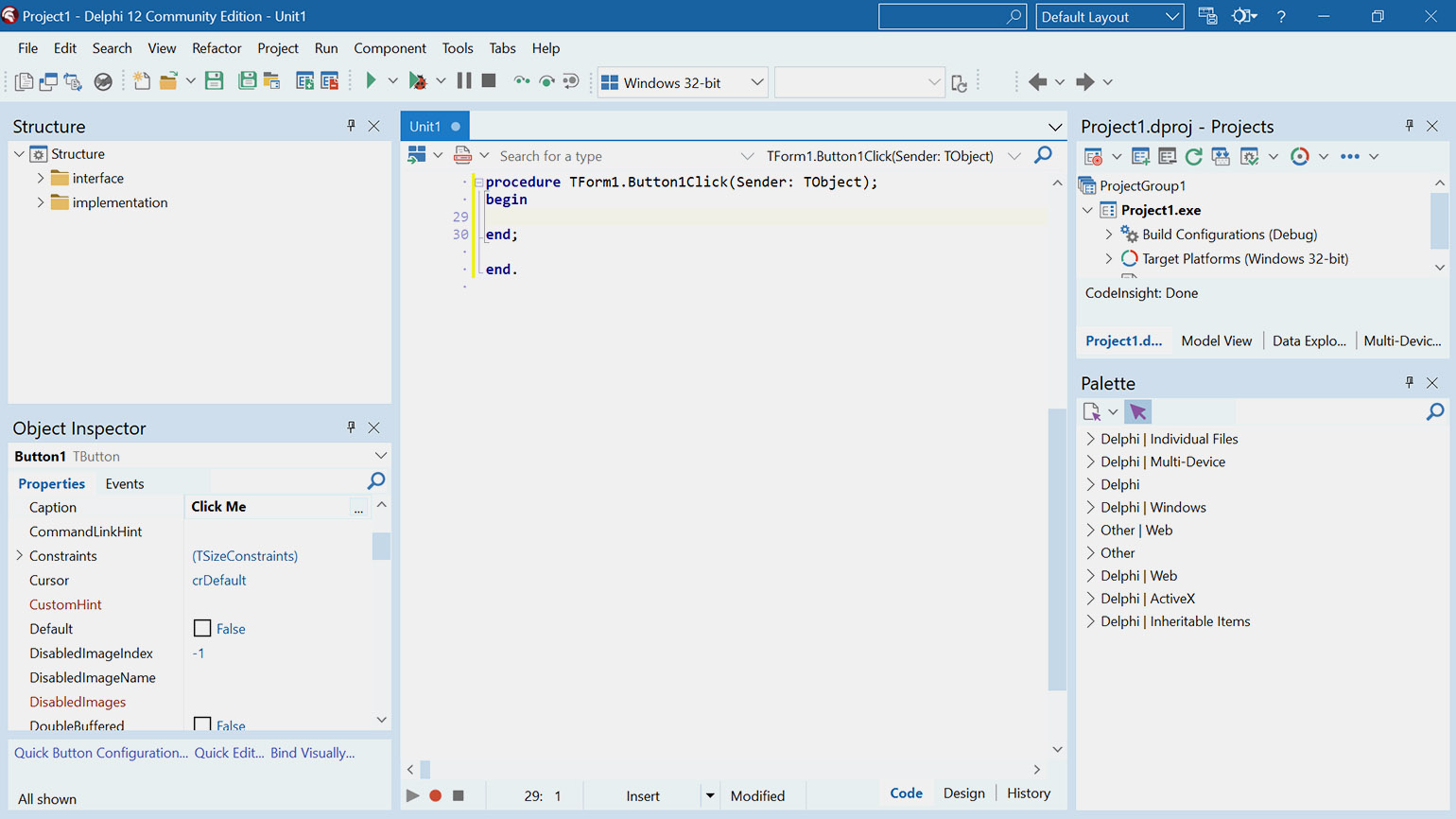Toggle the Default property checkbox
Screen dimensions: 1456x819
[202, 628]
